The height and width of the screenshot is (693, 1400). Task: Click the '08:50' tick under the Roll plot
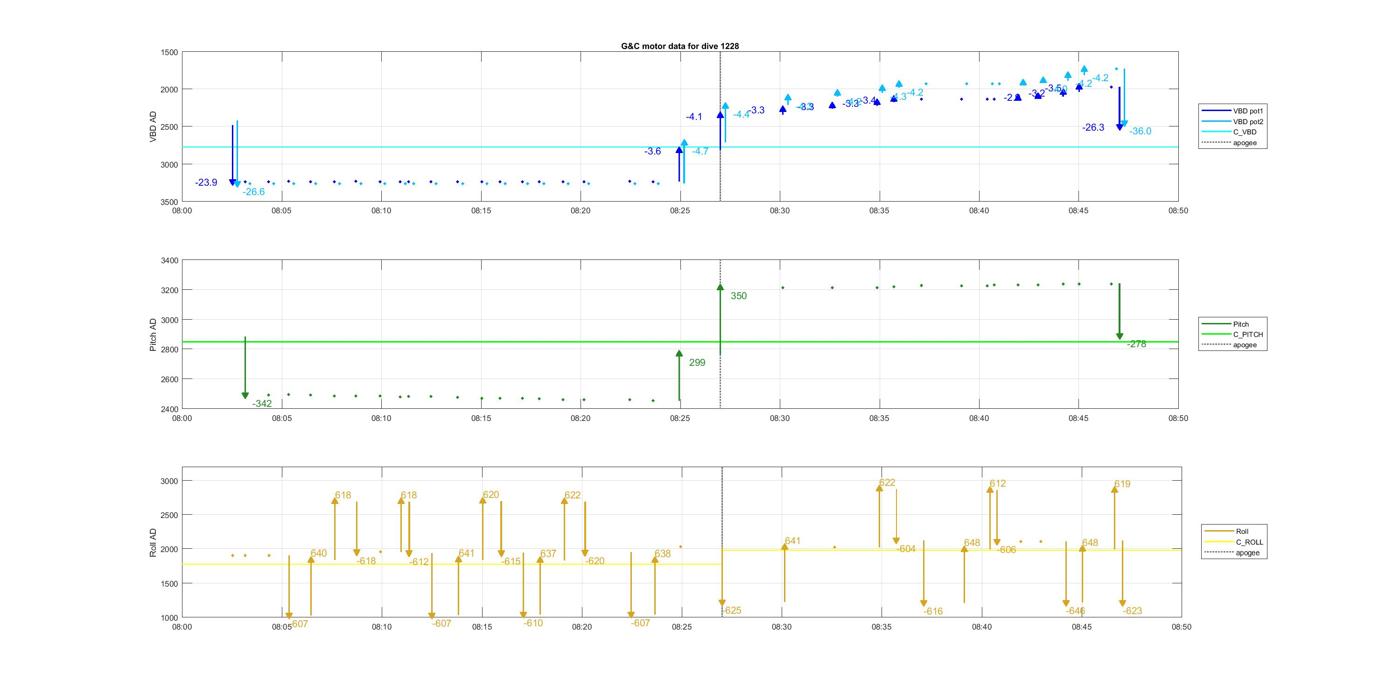(x=1181, y=628)
